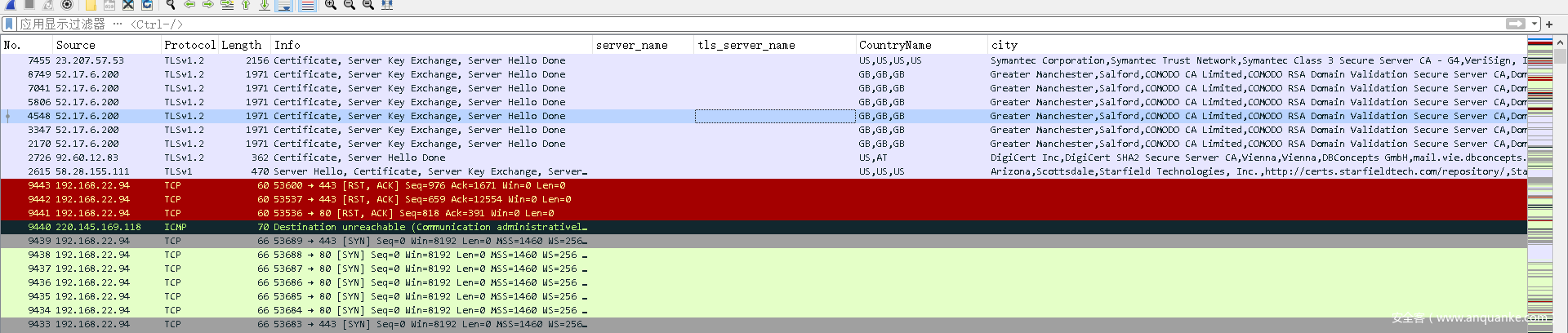
Task: Sort by the Protocol column header
Action: coord(189,45)
